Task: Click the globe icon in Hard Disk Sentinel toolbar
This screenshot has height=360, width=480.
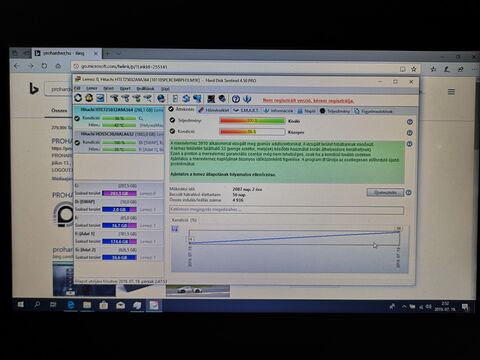Action: 161,98
